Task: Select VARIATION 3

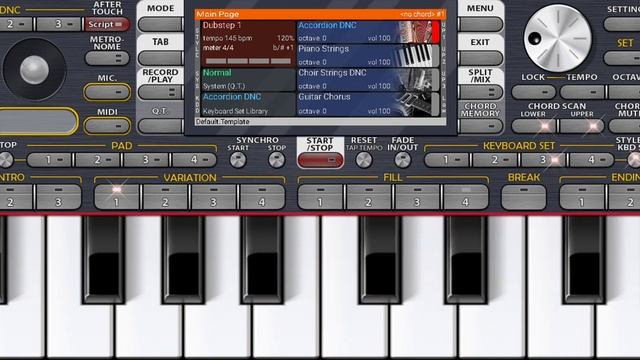Action: [x=213, y=198]
